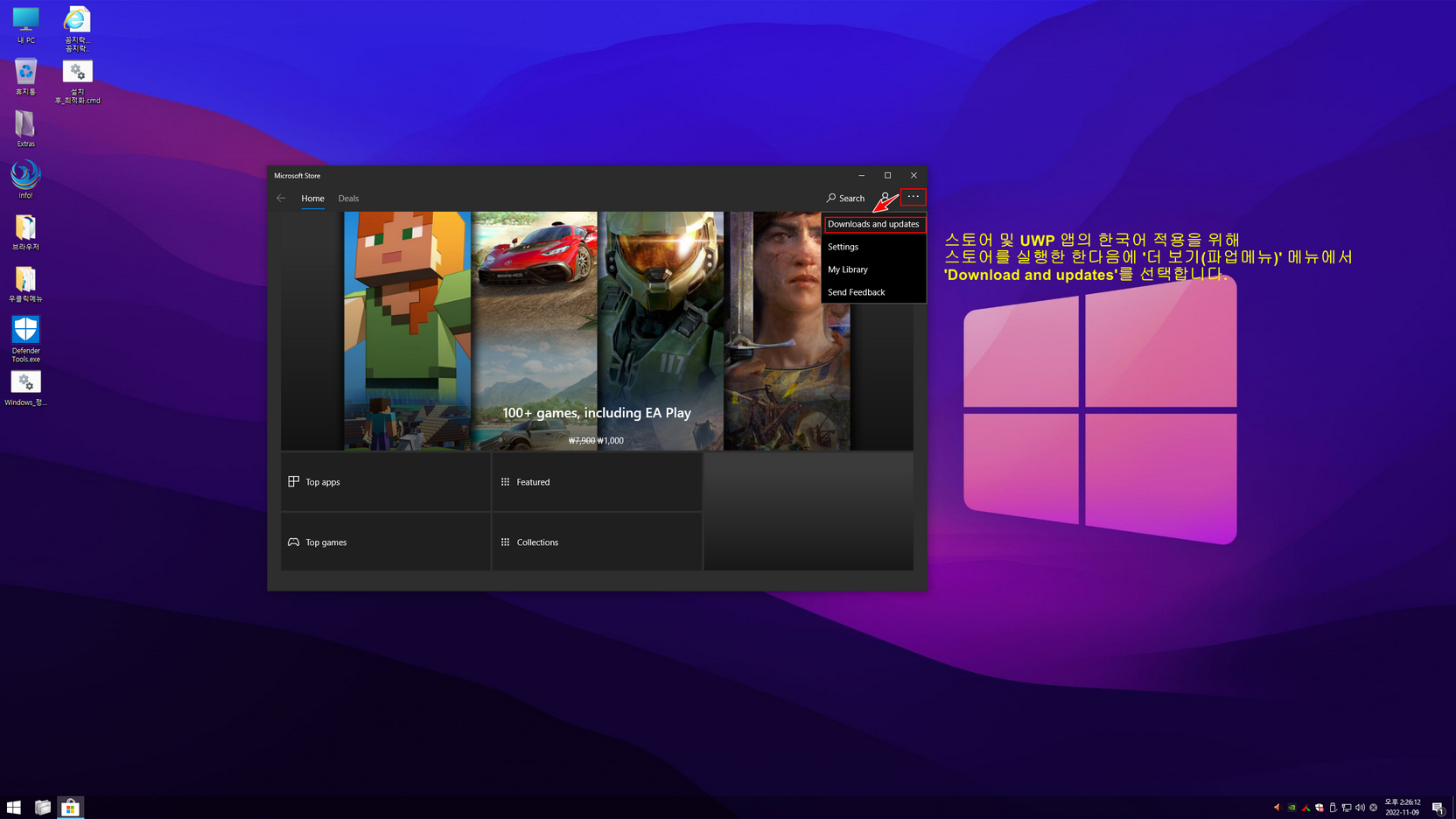Select the 내 PC desktop icon
This screenshot has width=1456, height=819.
tap(25, 25)
